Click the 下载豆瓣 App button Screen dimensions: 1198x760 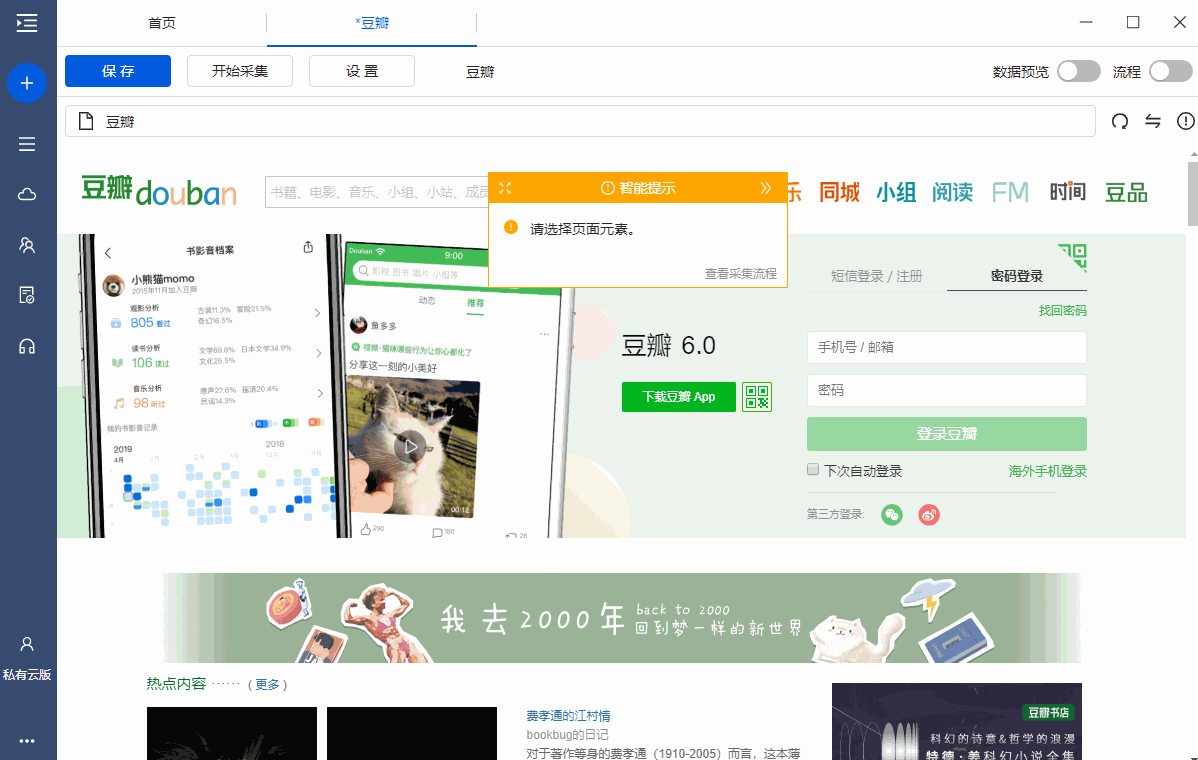pos(678,396)
